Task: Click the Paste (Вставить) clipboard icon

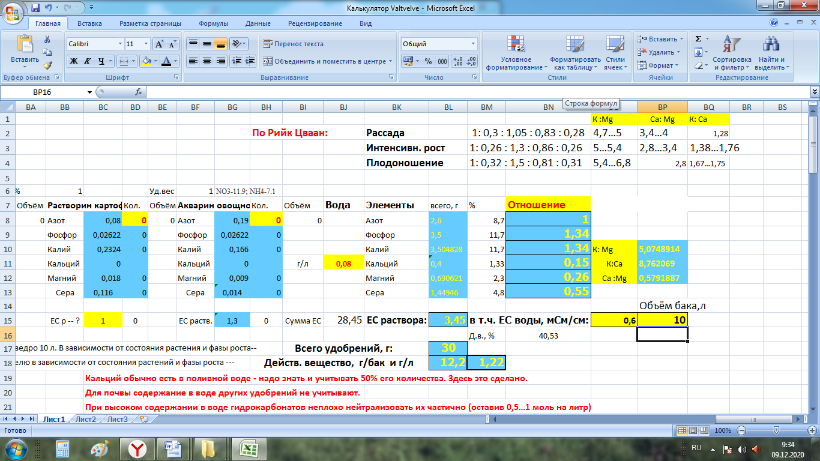Action: coord(25,45)
